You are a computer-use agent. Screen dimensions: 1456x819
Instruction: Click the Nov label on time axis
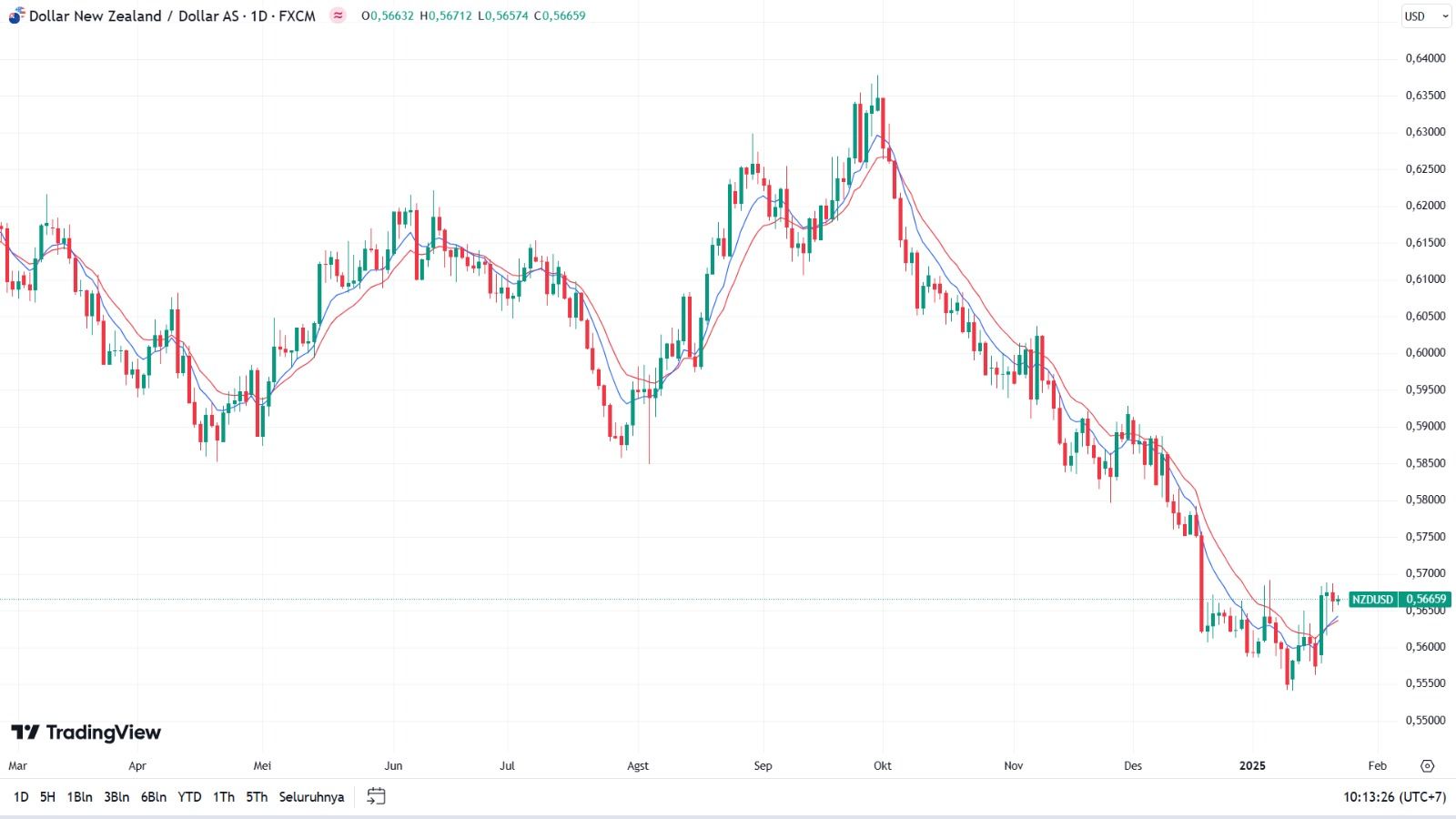pyautogui.click(x=1014, y=766)
